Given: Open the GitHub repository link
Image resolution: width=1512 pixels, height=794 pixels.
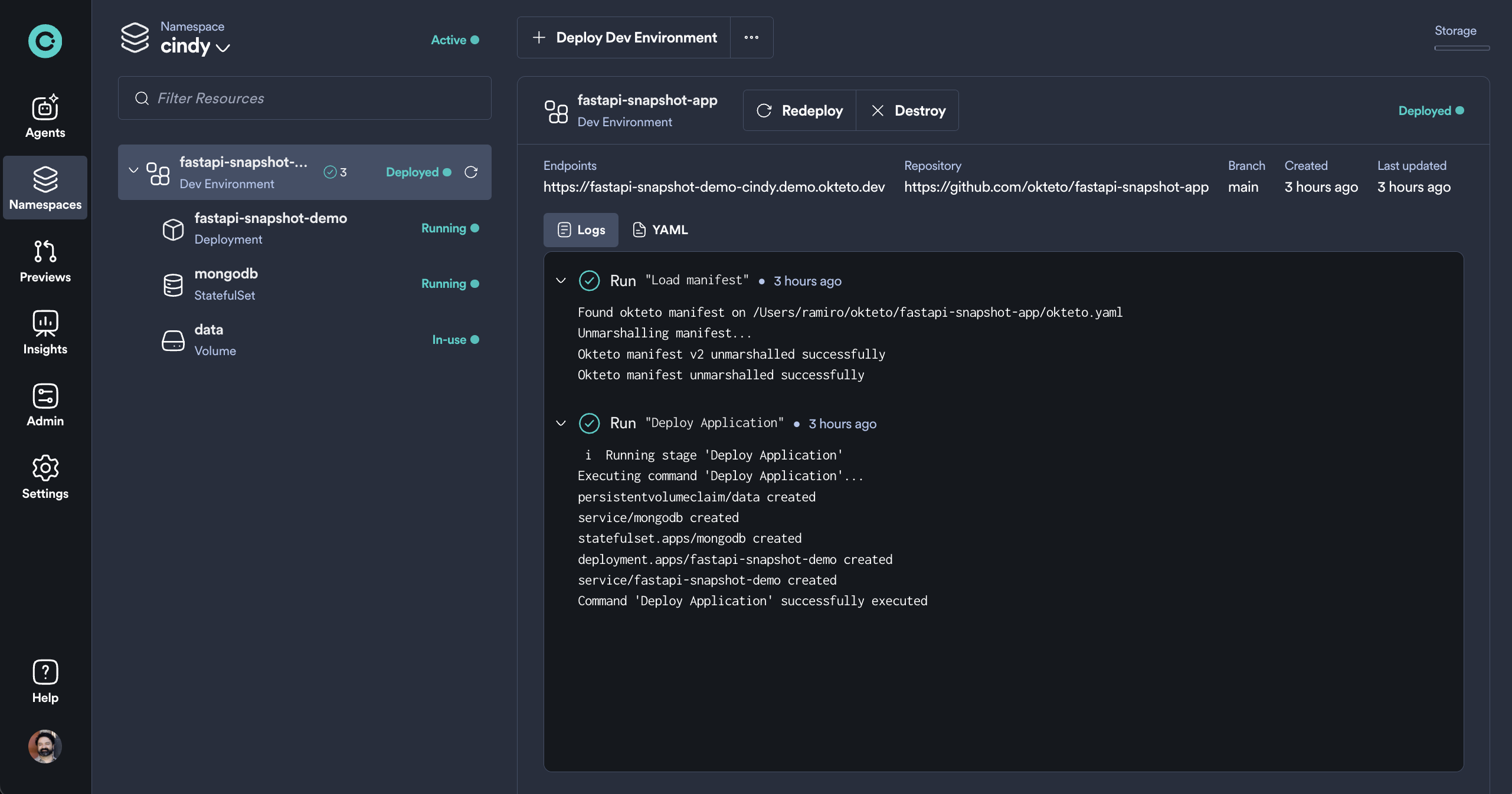Looking at the screenshot, I should 1055,187.
